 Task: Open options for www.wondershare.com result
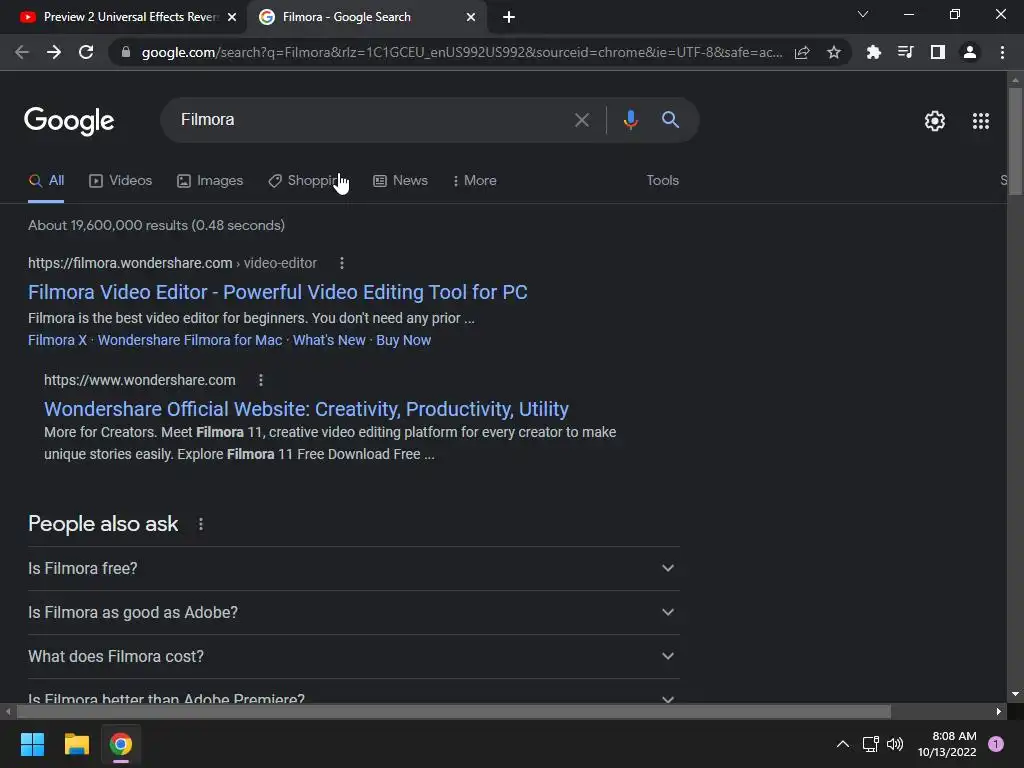(261, 380)
